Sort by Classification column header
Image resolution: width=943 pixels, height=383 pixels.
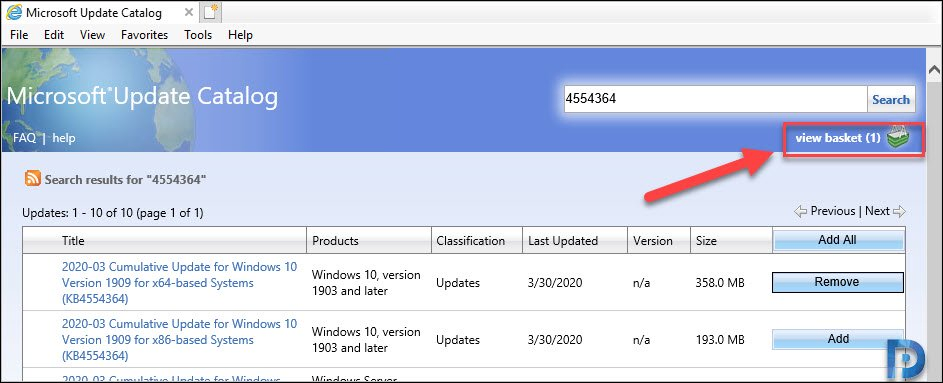(471, 241)
